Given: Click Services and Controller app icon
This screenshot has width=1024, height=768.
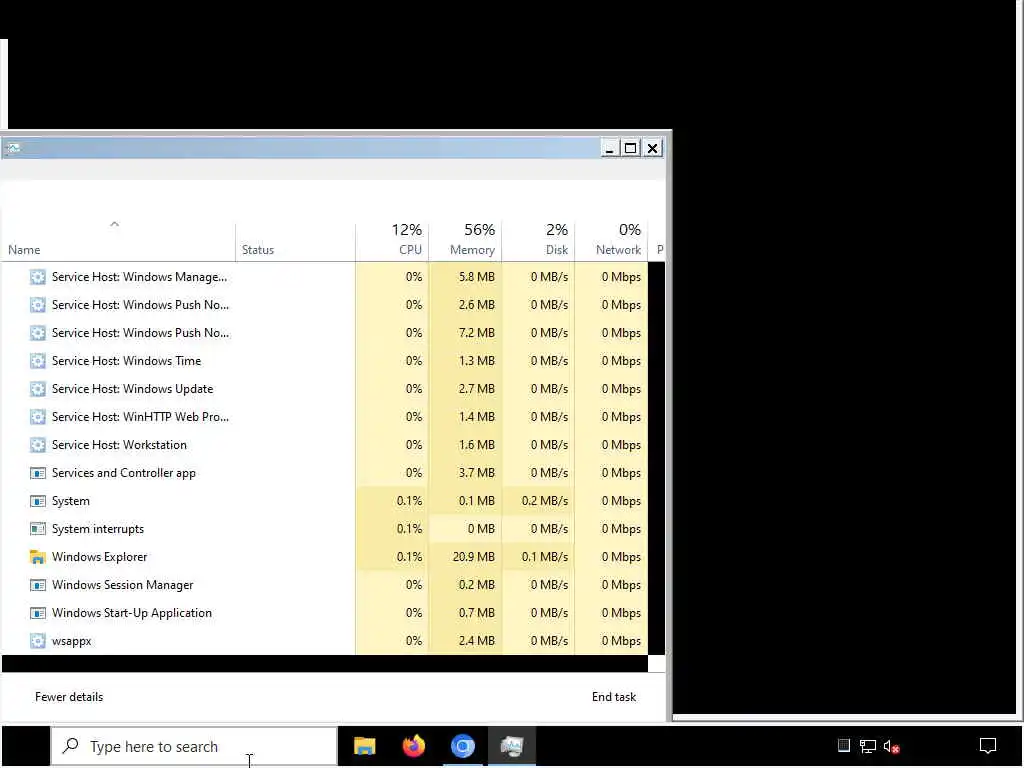Looking at the screenshot, I should tap(38, 473).
